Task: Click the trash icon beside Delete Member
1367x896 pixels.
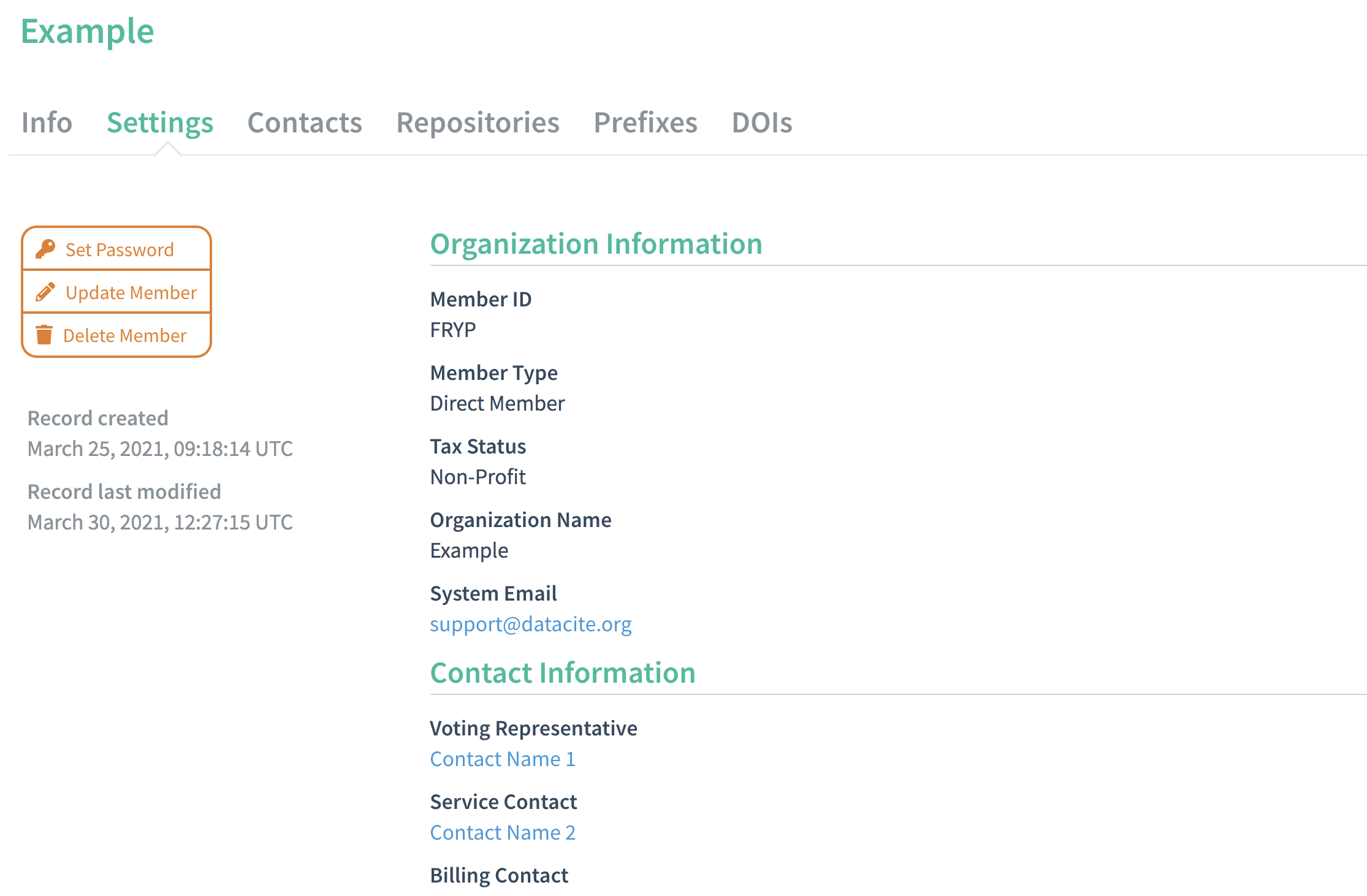Action: 44,335
